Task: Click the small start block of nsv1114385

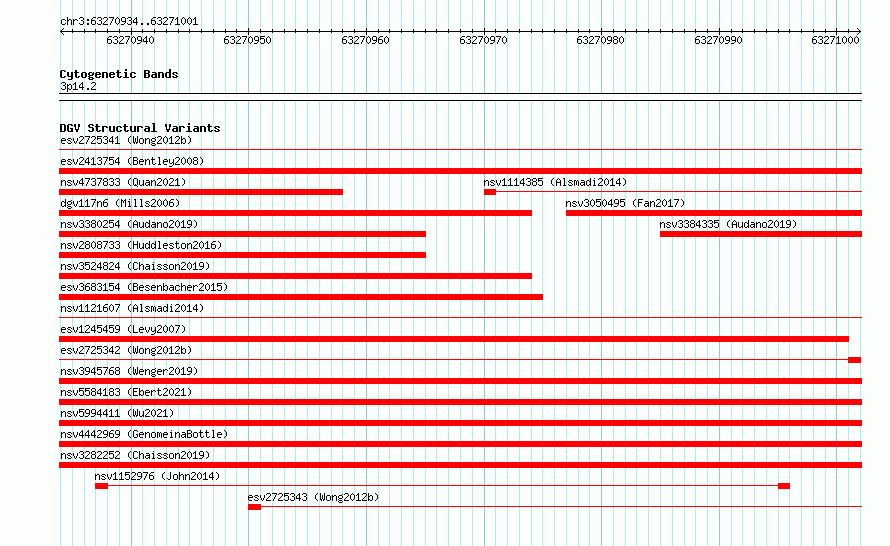Action: [490, 192]
